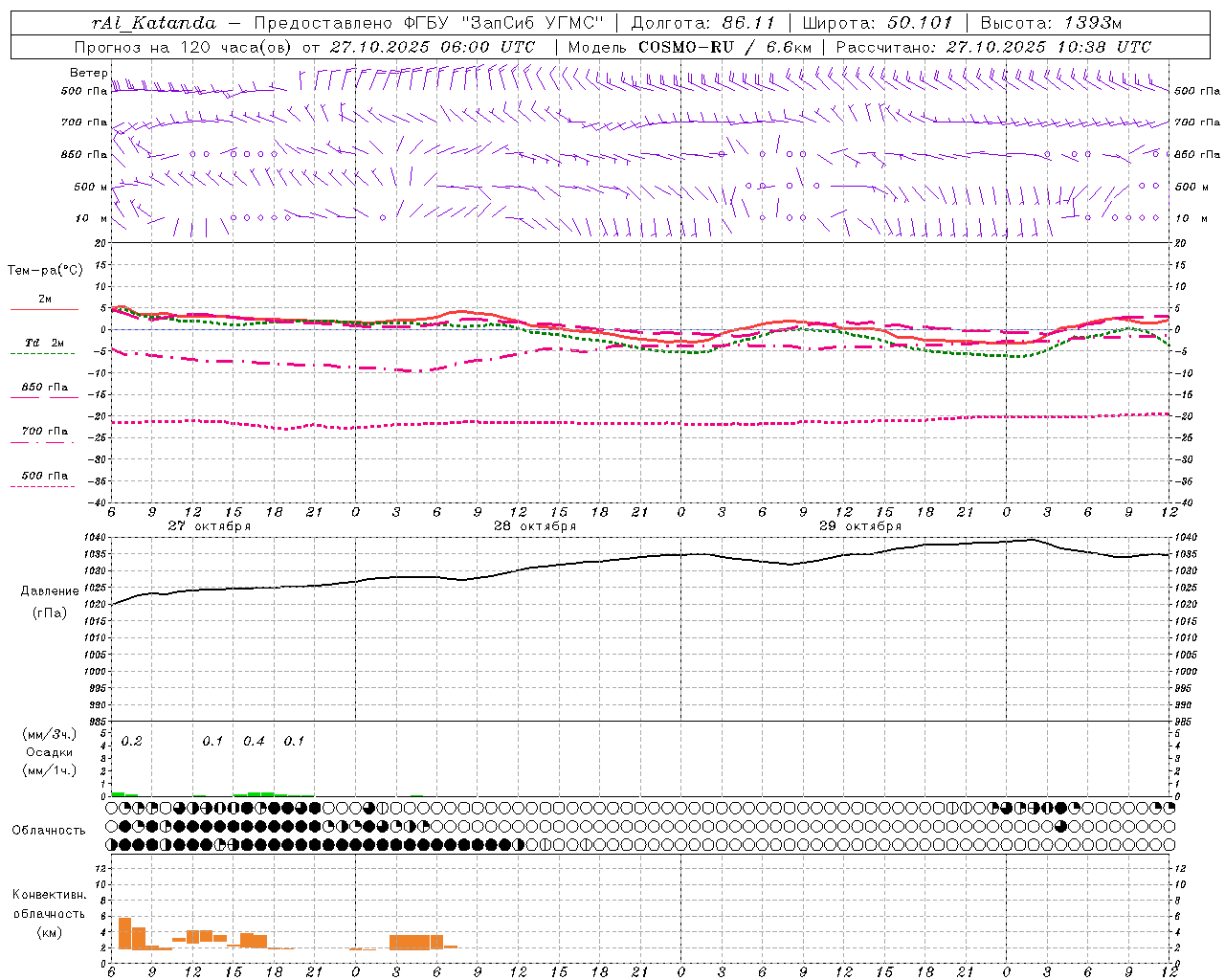Click the red line sample under 2м legend
The height and width of the screenshot is (980, 1225).
pyautogui.click(x=44, y=310)
